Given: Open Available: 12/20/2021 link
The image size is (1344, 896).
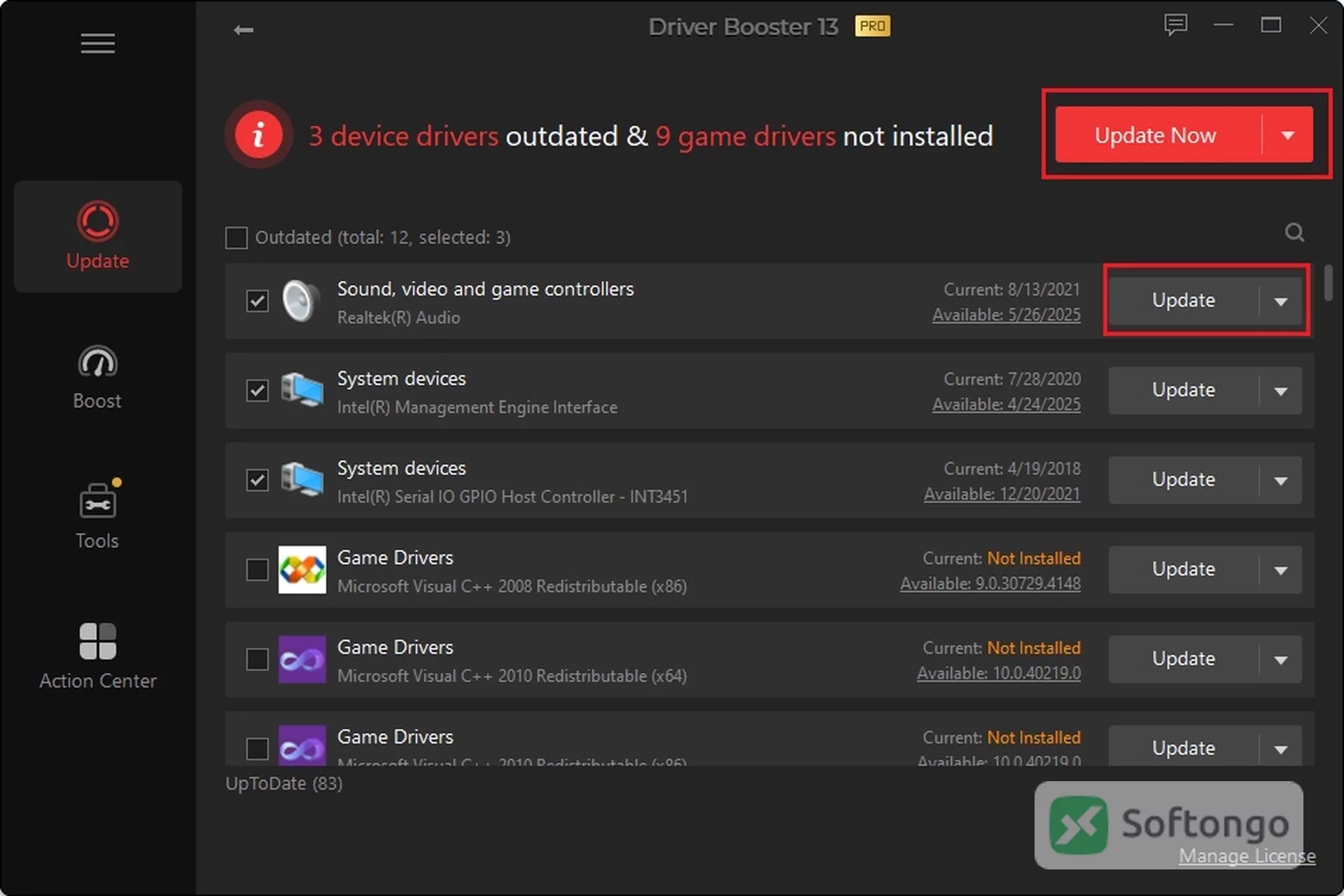Looking at the screenshot, I should pos(1002,494).
